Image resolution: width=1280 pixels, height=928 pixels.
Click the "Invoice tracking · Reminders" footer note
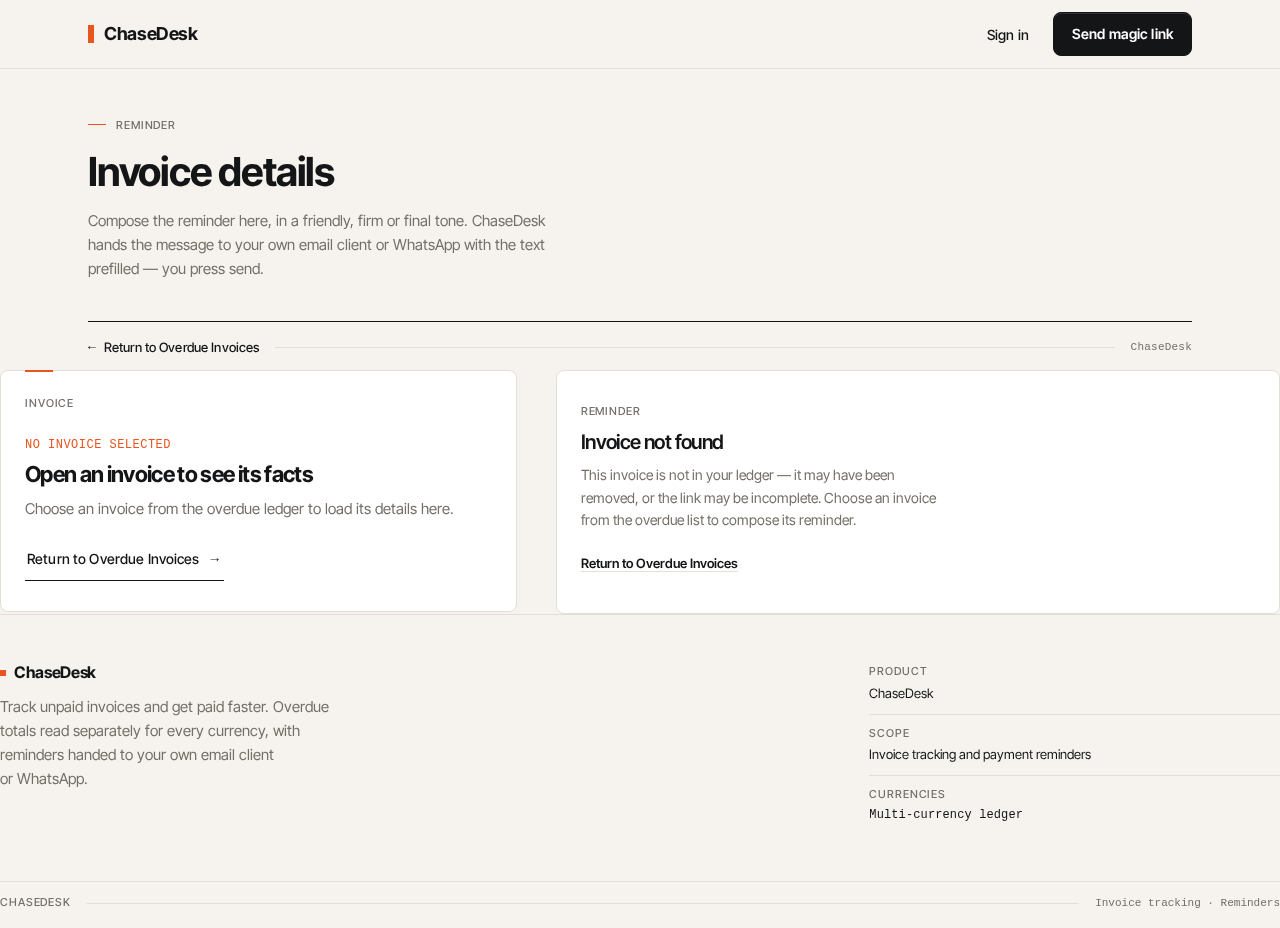tap(1187, 903)
